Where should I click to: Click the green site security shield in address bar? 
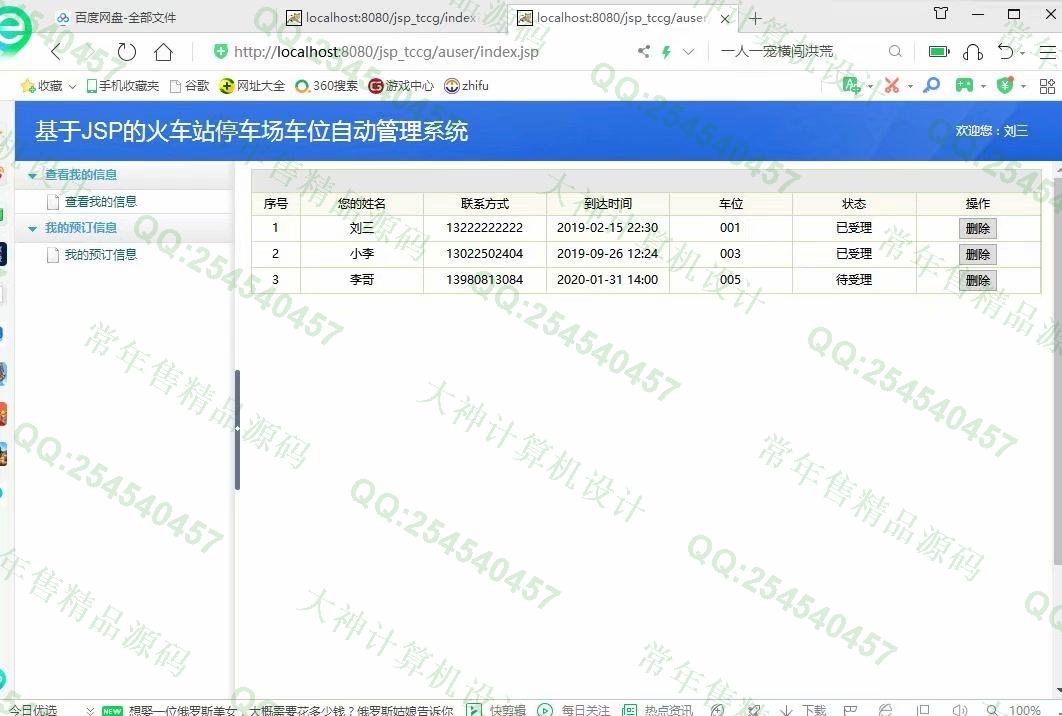pos(220,51)
